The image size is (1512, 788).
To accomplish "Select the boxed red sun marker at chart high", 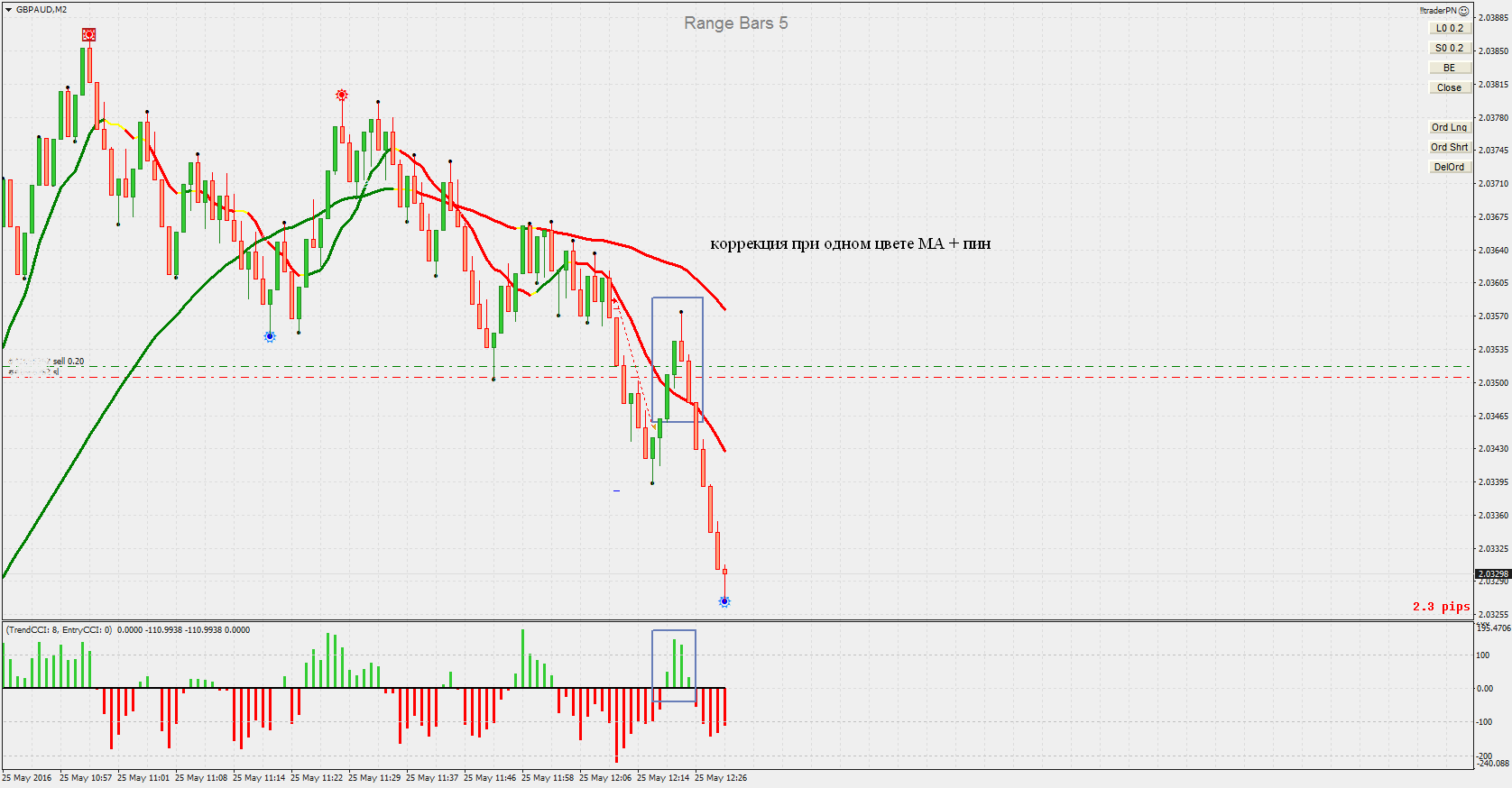I will (88, 34).
